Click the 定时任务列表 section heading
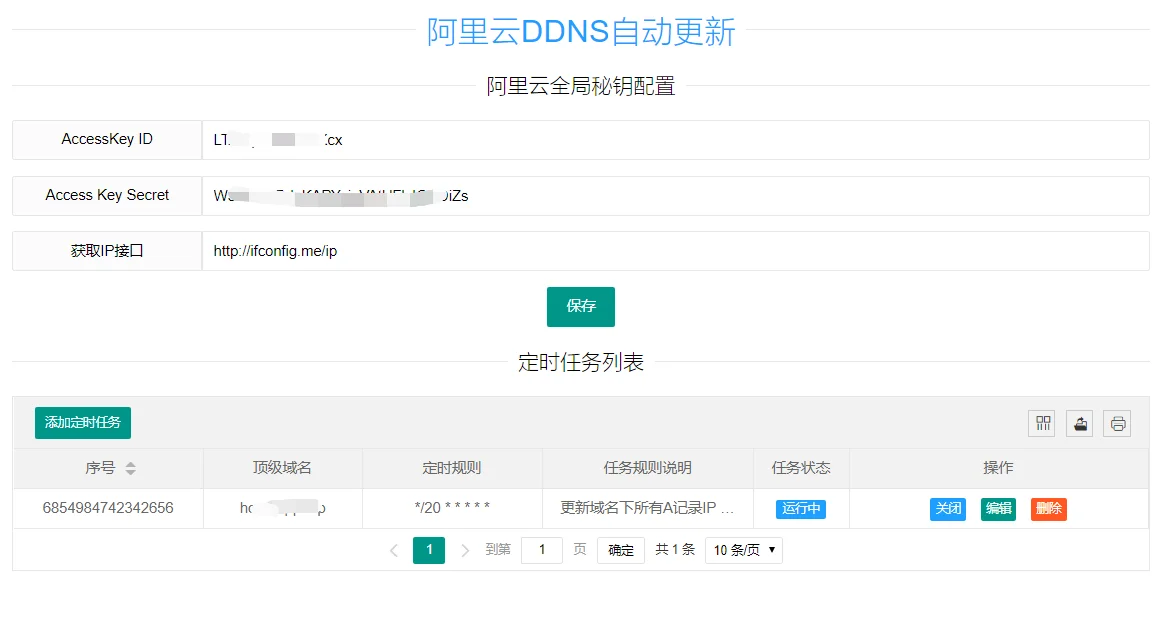Viewport: 1169px width, 623px height. [581, 362]
